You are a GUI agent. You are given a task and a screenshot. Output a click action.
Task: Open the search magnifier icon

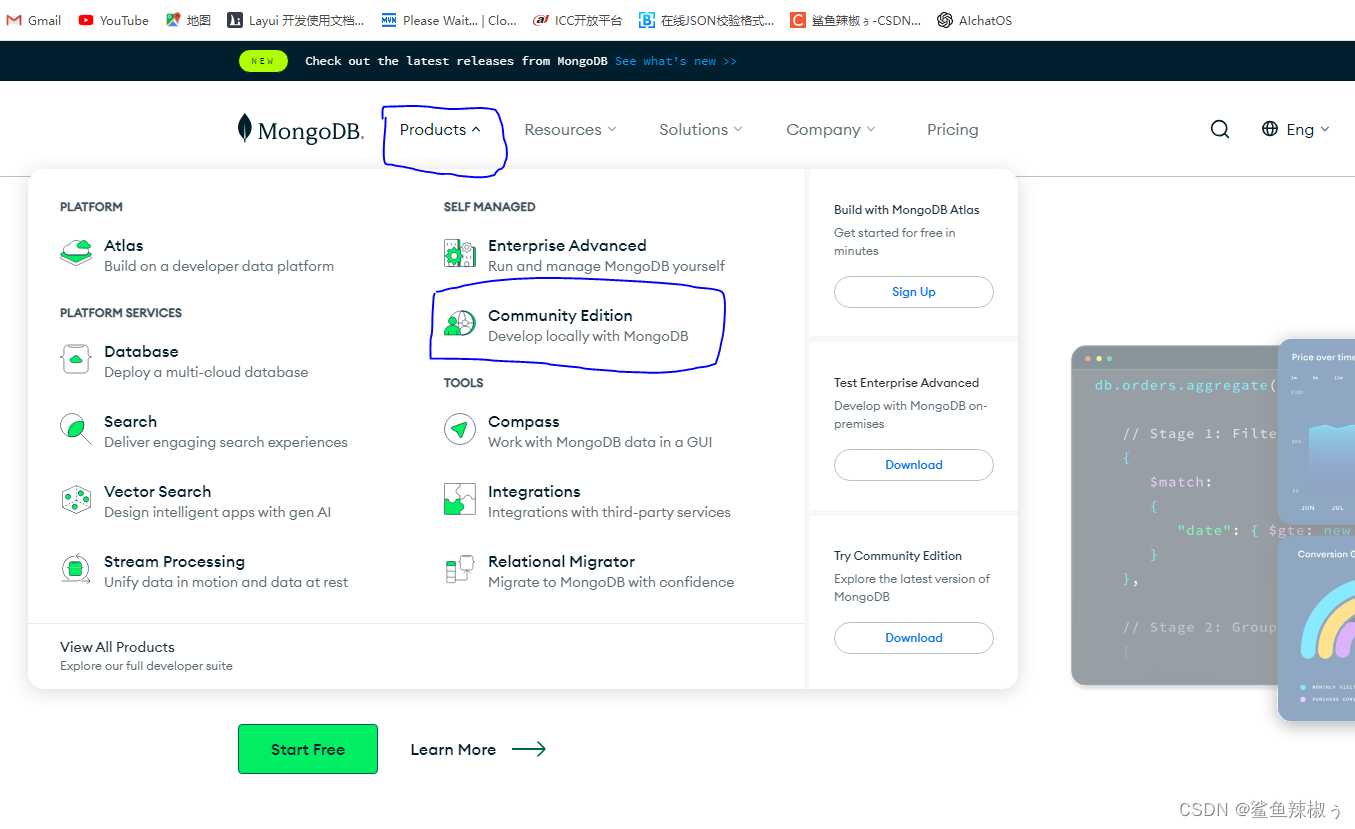1219,128
